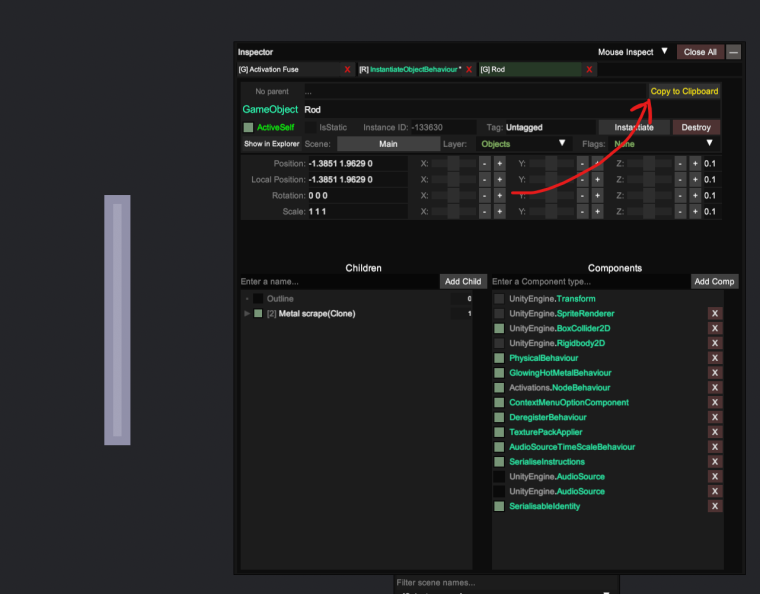
Task: Remove the Activations.NodeBehaviour component
Action: click(x=714, y=388)
